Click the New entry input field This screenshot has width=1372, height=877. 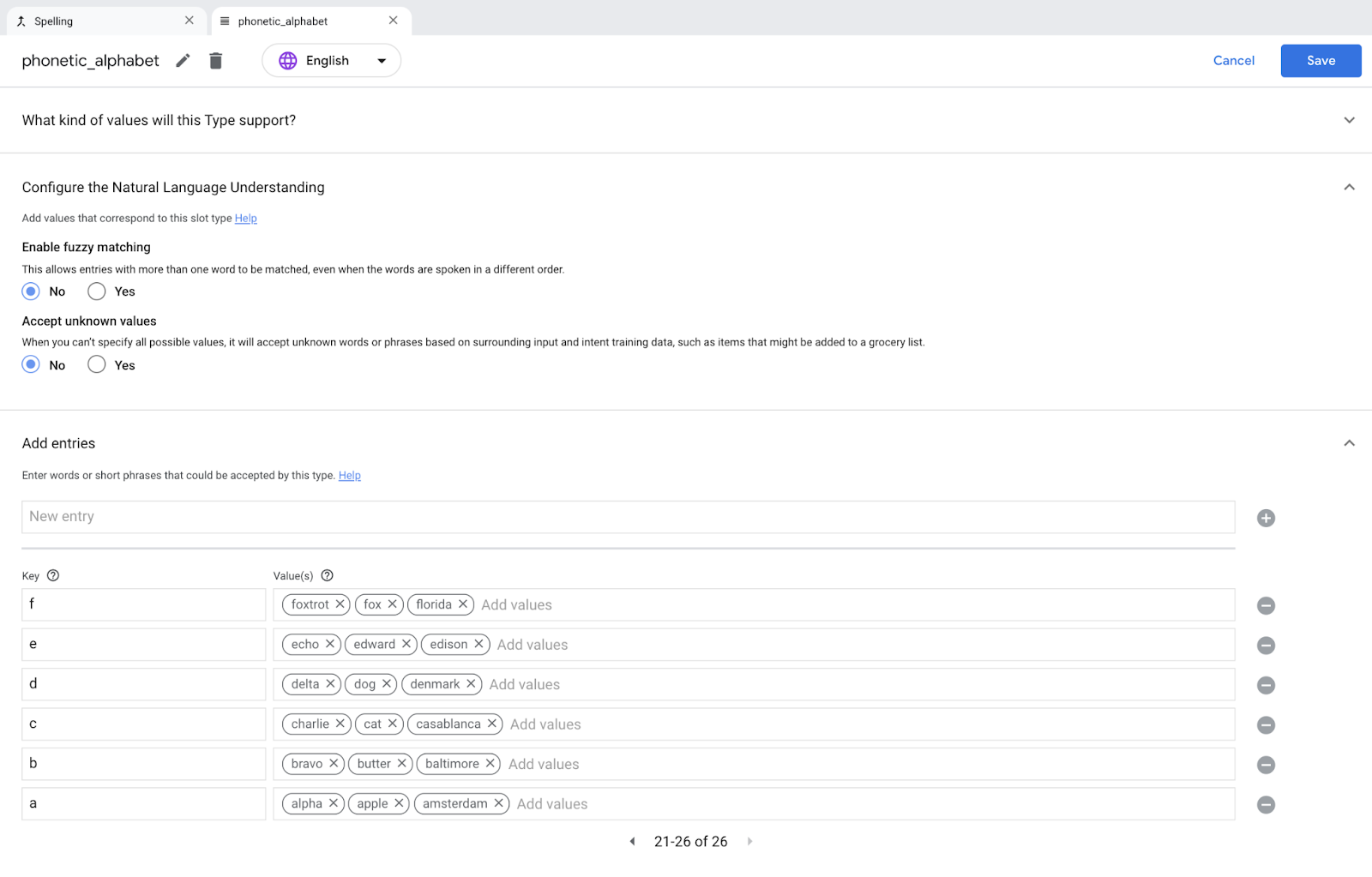(628, 517)
